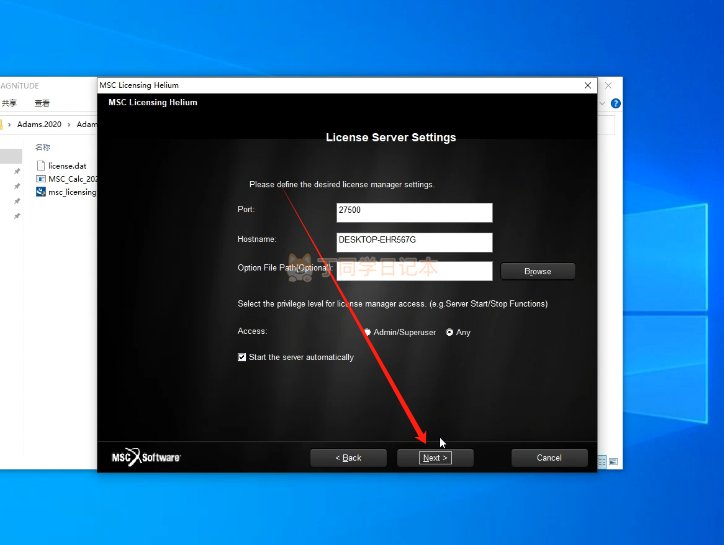Browse for an option file path

pyautogui.click(x=537, y=271)
